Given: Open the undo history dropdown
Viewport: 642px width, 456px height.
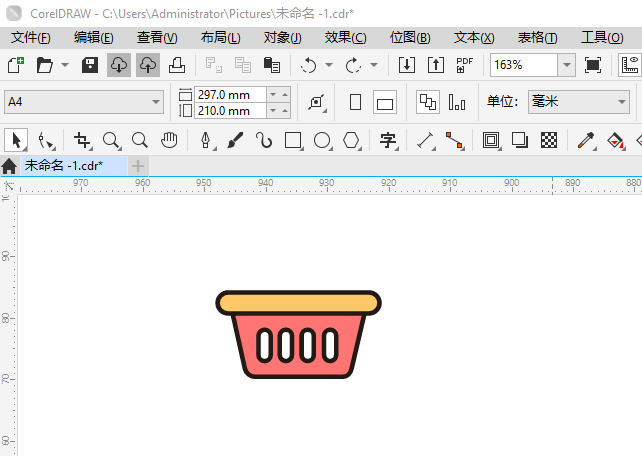Looking at the screenshot, I should 329,65.
